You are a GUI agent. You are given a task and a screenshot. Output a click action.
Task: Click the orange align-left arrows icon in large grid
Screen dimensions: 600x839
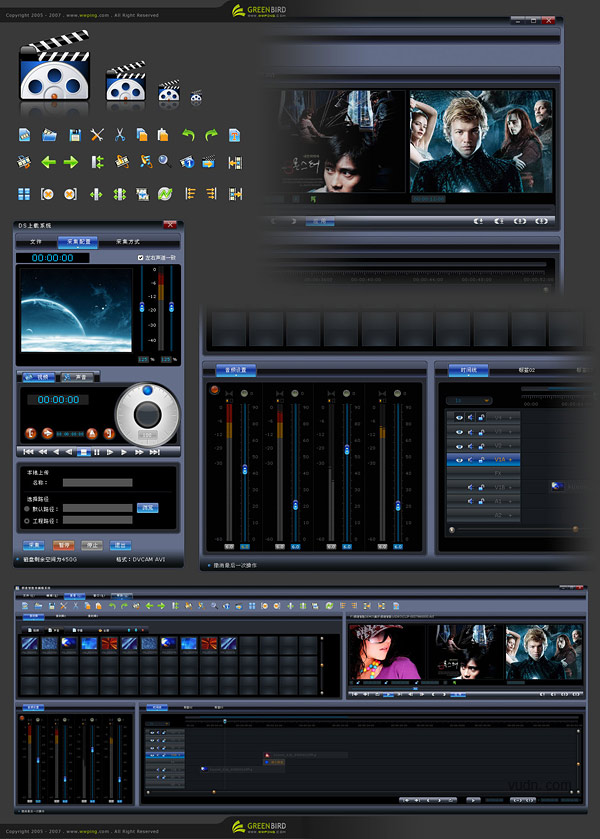coord(190,194)
